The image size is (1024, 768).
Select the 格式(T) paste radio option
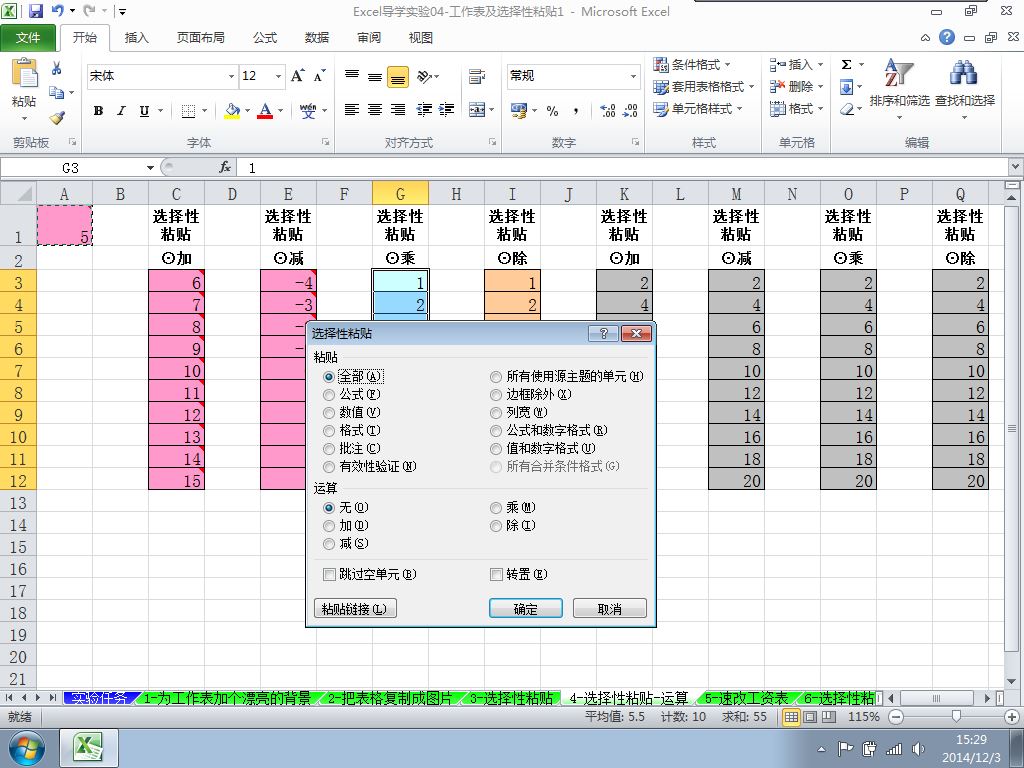click(x=329, y=430)
